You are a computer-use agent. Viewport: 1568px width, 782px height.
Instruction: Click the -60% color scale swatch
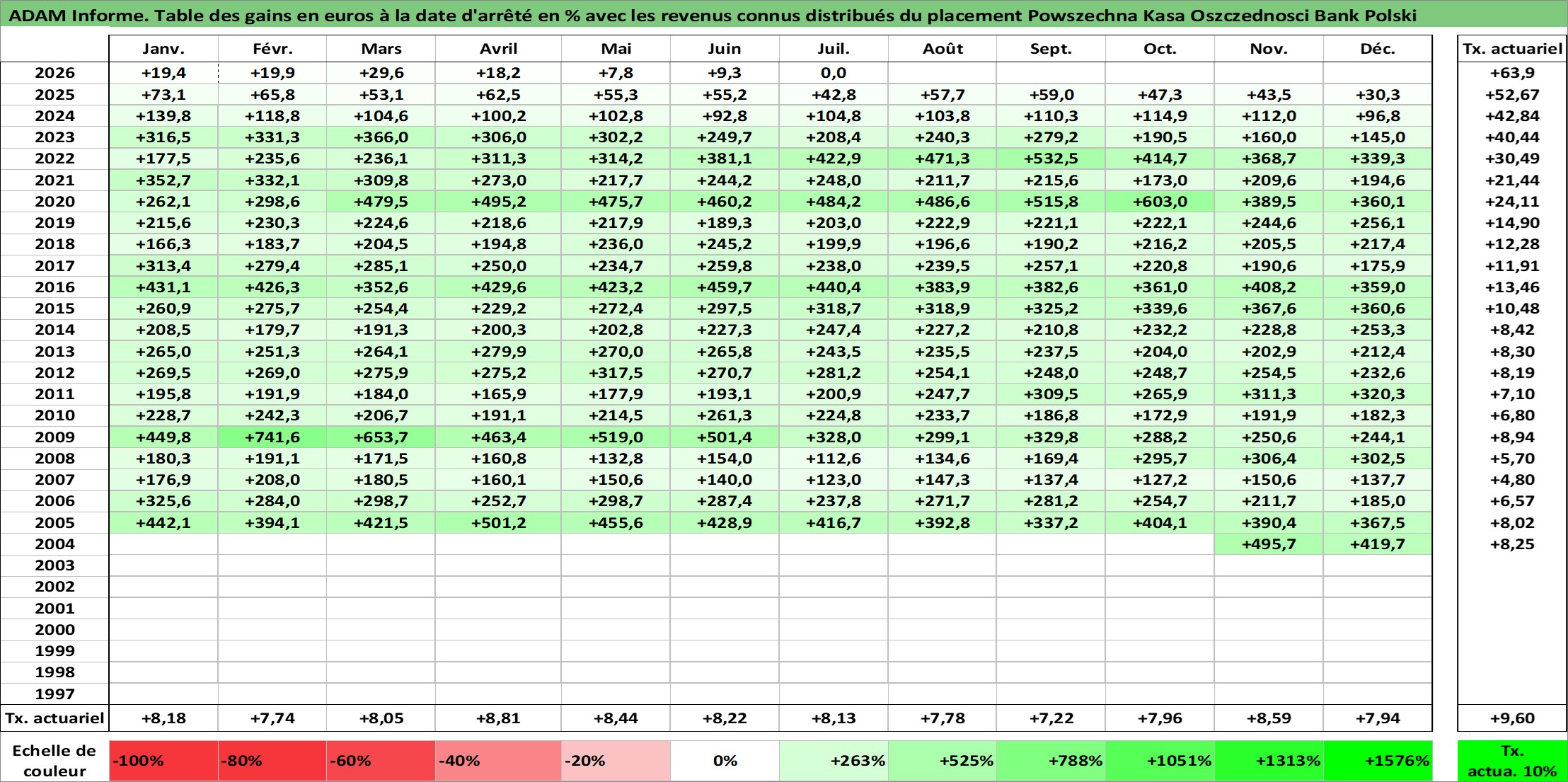point(381,761)
